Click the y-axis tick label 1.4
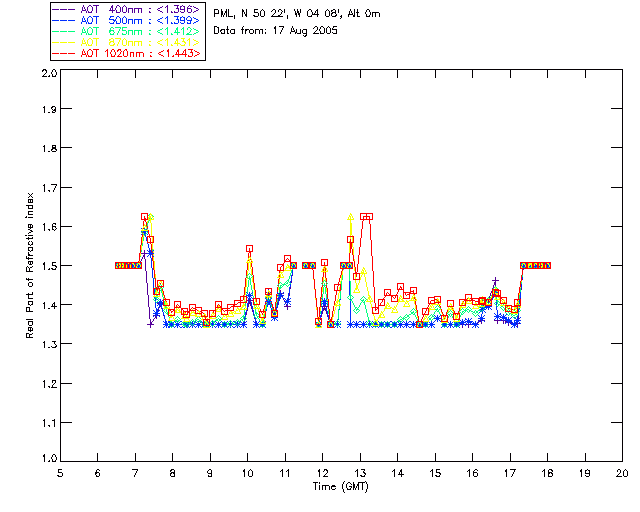Image resolution: width=640 pixels, height=512 pixels. click(x=49, y=305)
